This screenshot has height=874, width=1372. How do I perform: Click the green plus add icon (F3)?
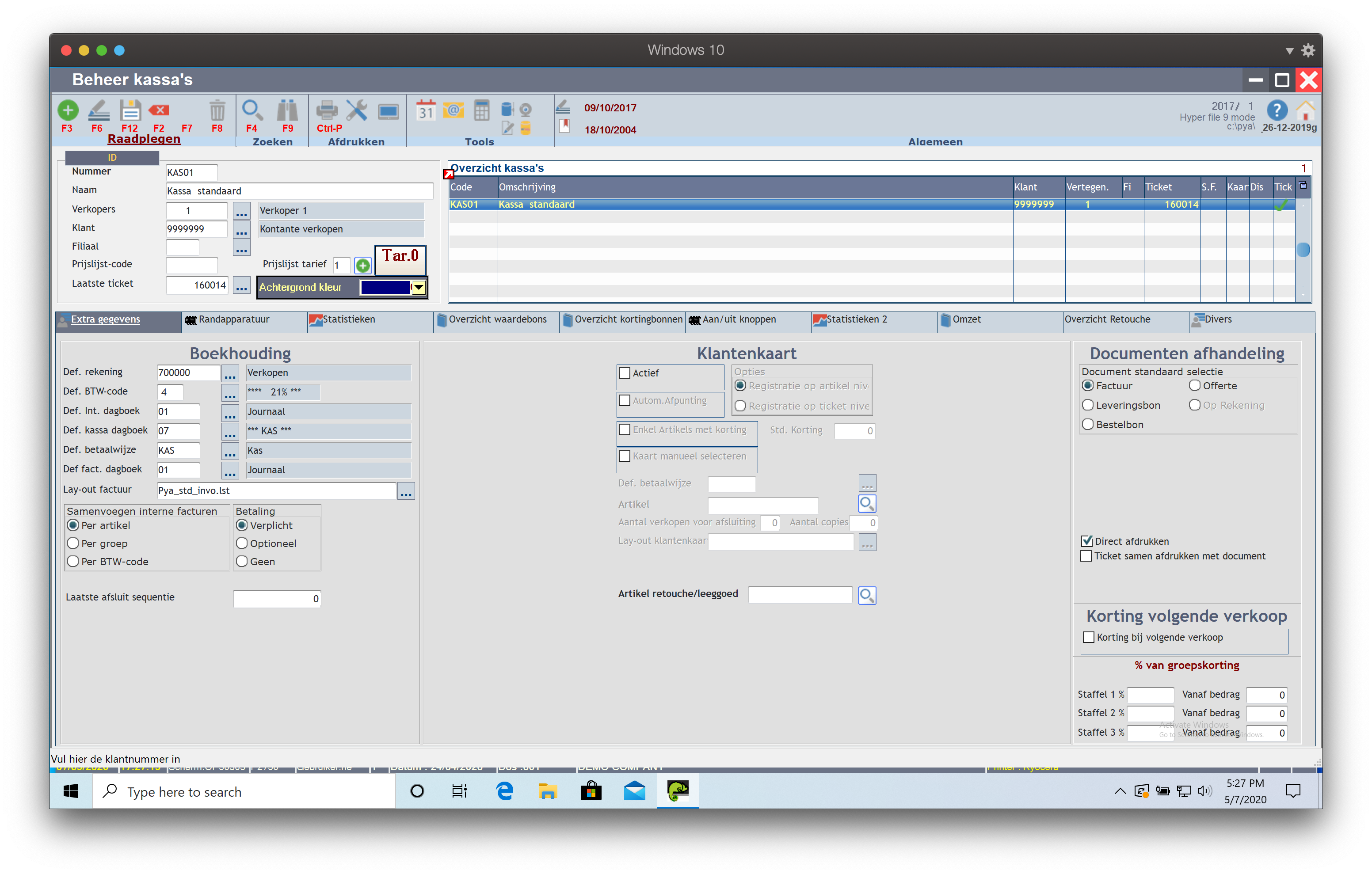[68, 110]
